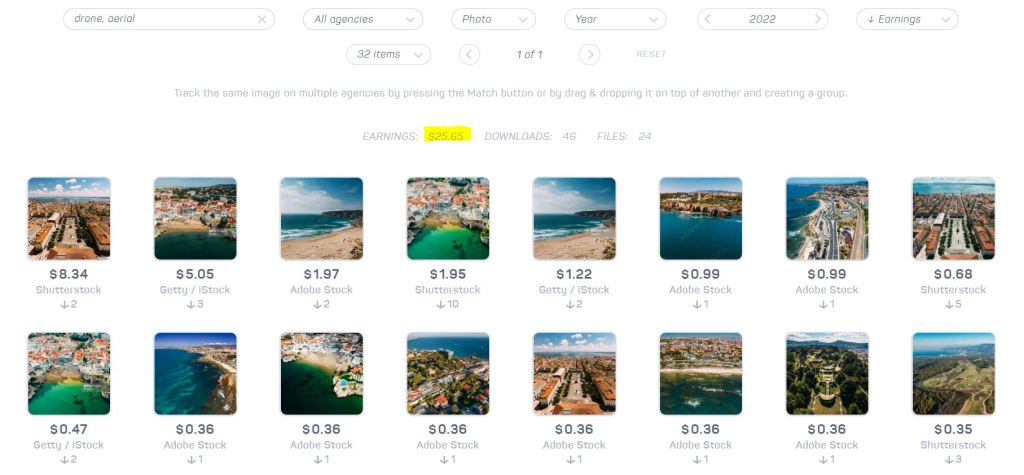This screenshot has height=475, width=1024.
Task: Advance to next year after 2022
Action: click(819, 19)
